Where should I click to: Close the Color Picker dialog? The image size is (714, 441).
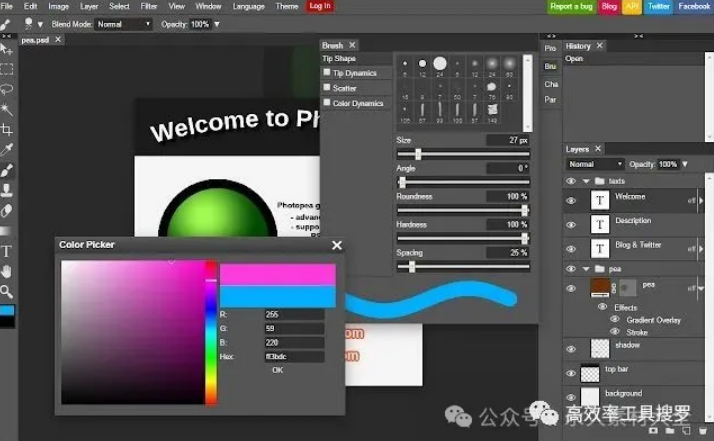point(337,246)
